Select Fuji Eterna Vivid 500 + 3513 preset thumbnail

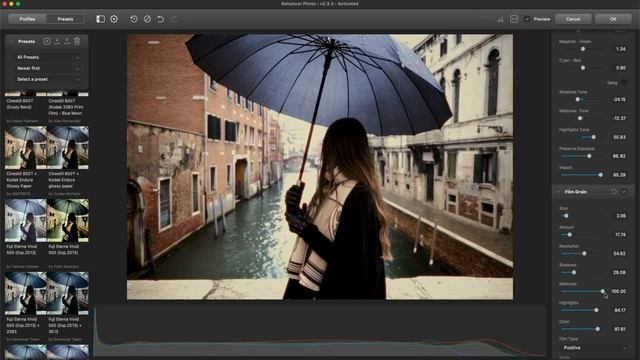pos(68,293)
